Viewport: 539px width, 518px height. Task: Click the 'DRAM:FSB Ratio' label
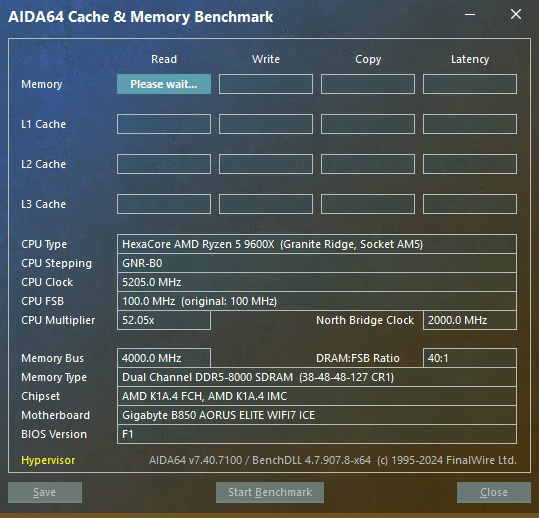[358, 358]
